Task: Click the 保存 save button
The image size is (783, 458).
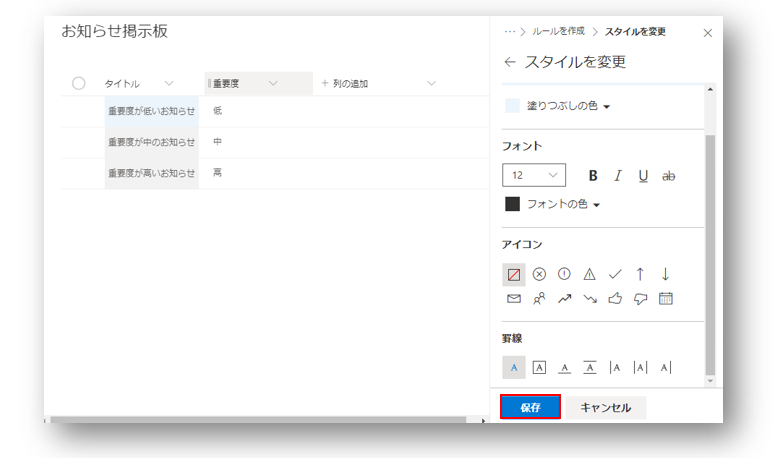Action: 530,407
